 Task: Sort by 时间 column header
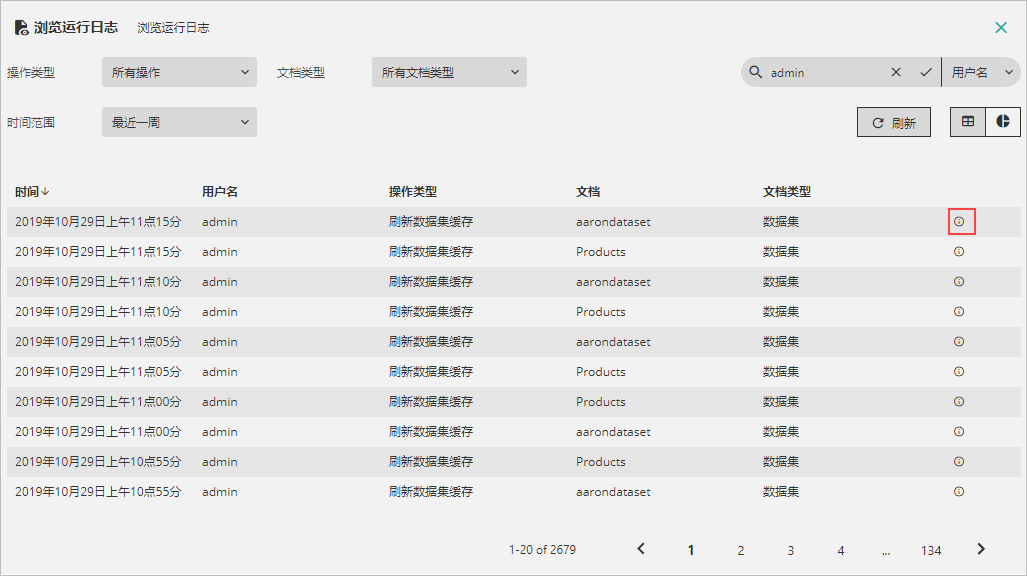point(32,192)
